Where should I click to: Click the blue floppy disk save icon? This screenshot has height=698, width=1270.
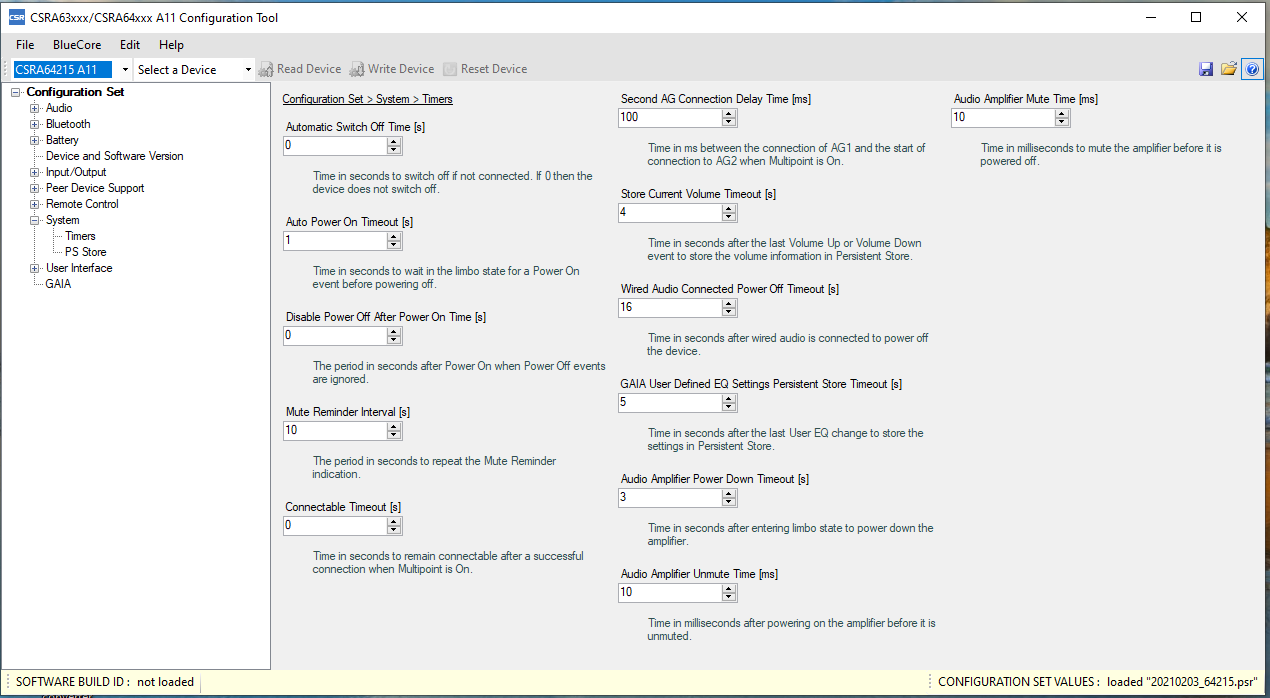[x=1206, y=69]
